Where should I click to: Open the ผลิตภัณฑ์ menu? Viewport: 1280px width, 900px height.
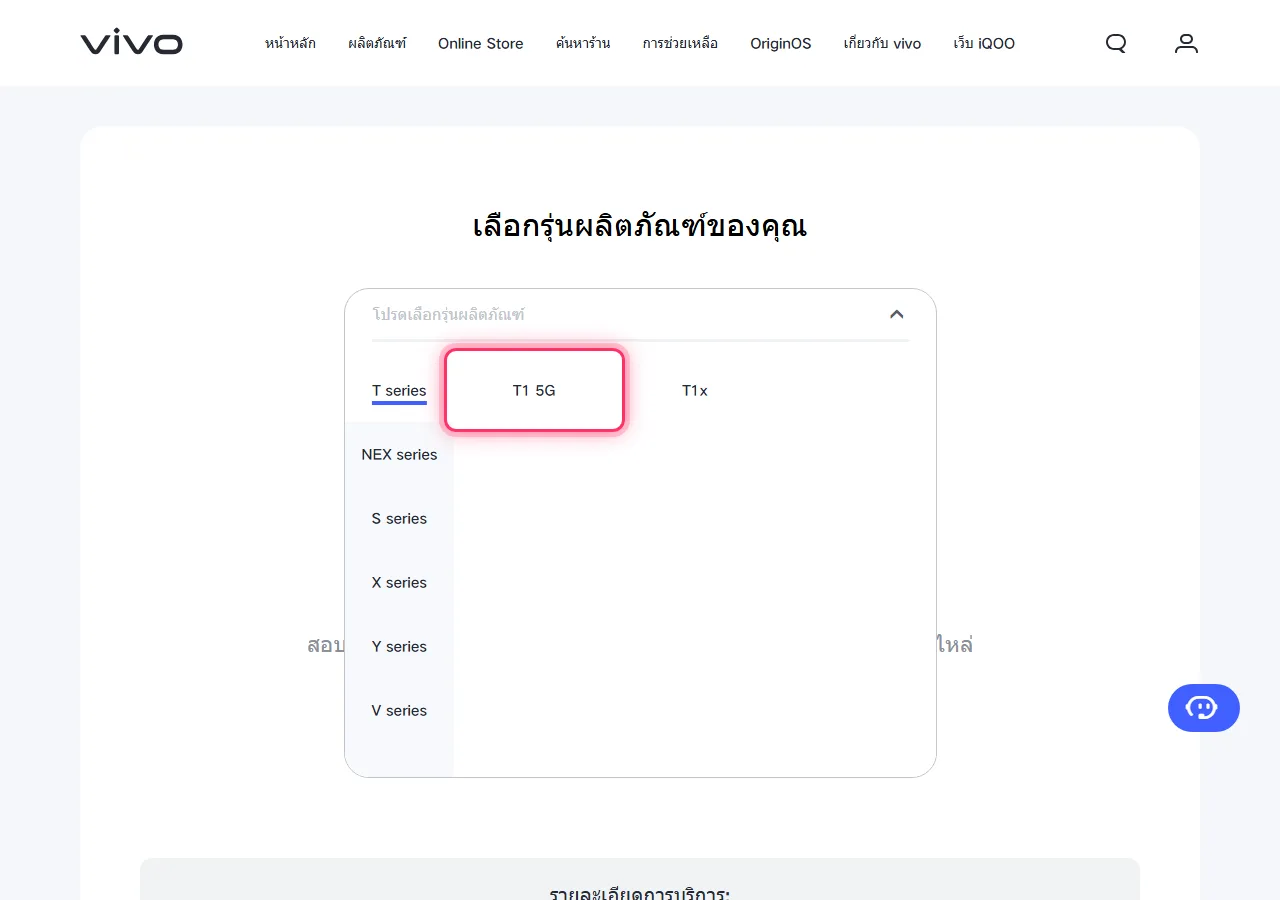click(377, 43)
